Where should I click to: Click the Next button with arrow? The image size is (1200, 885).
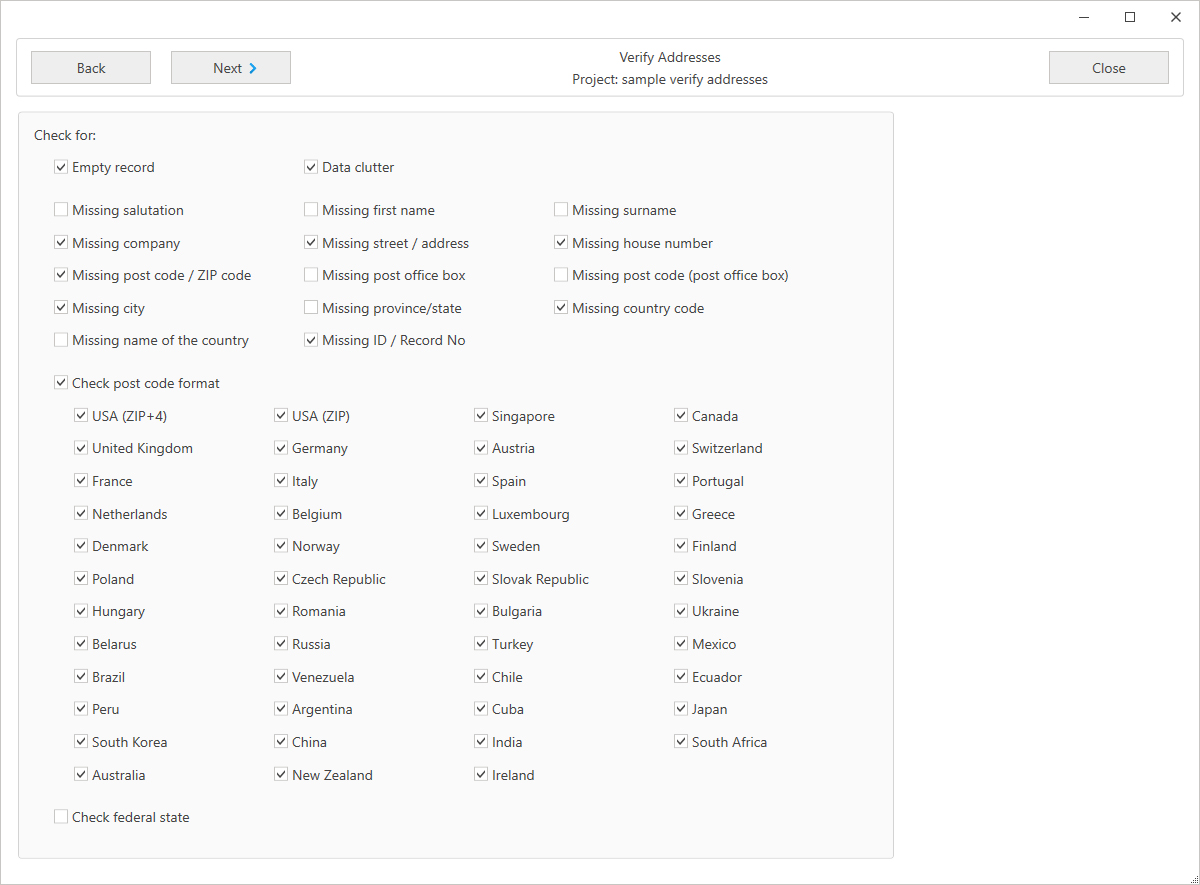[230, 67]
